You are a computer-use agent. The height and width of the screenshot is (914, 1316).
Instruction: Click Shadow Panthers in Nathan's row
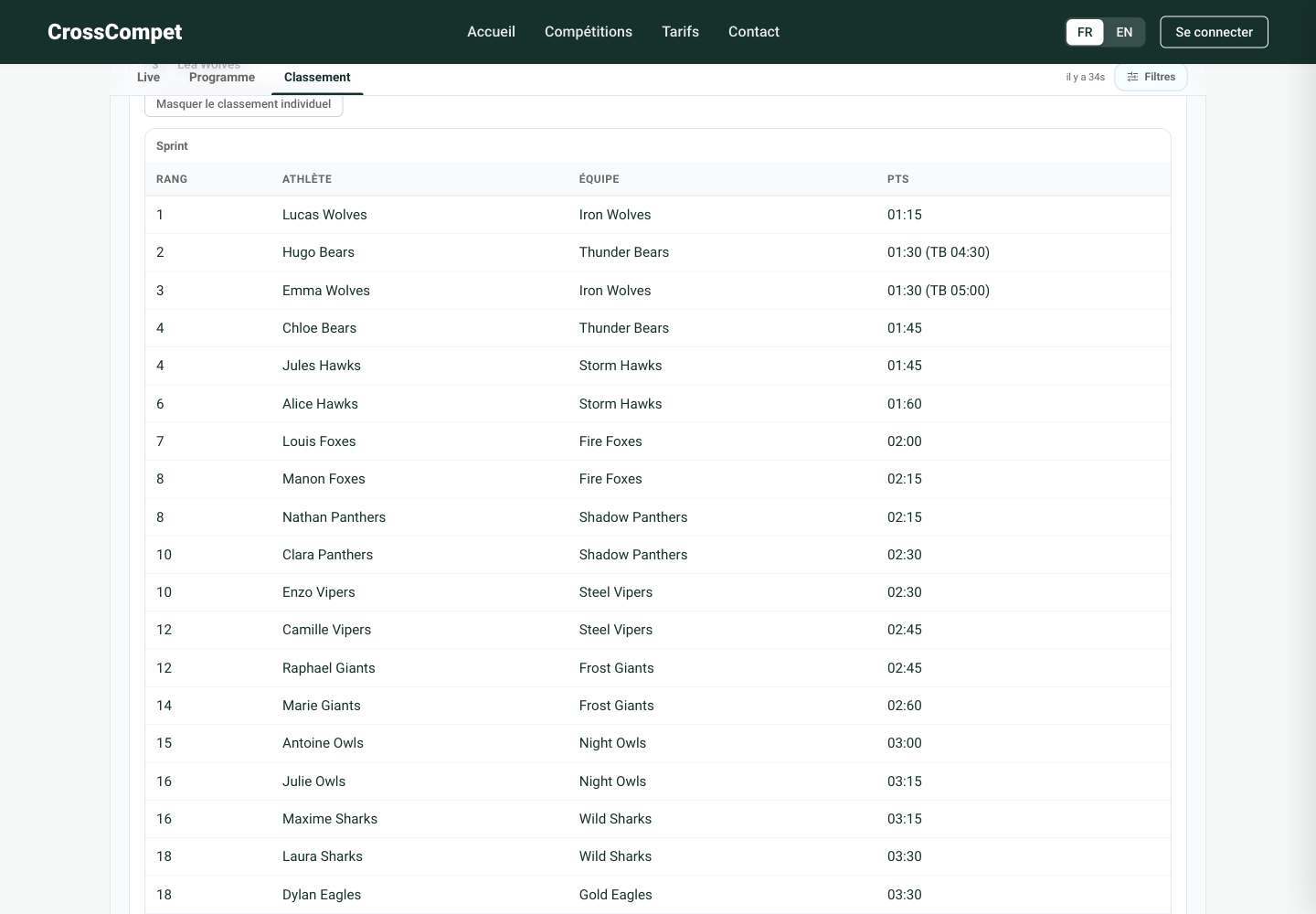click(x=633, y=517)
